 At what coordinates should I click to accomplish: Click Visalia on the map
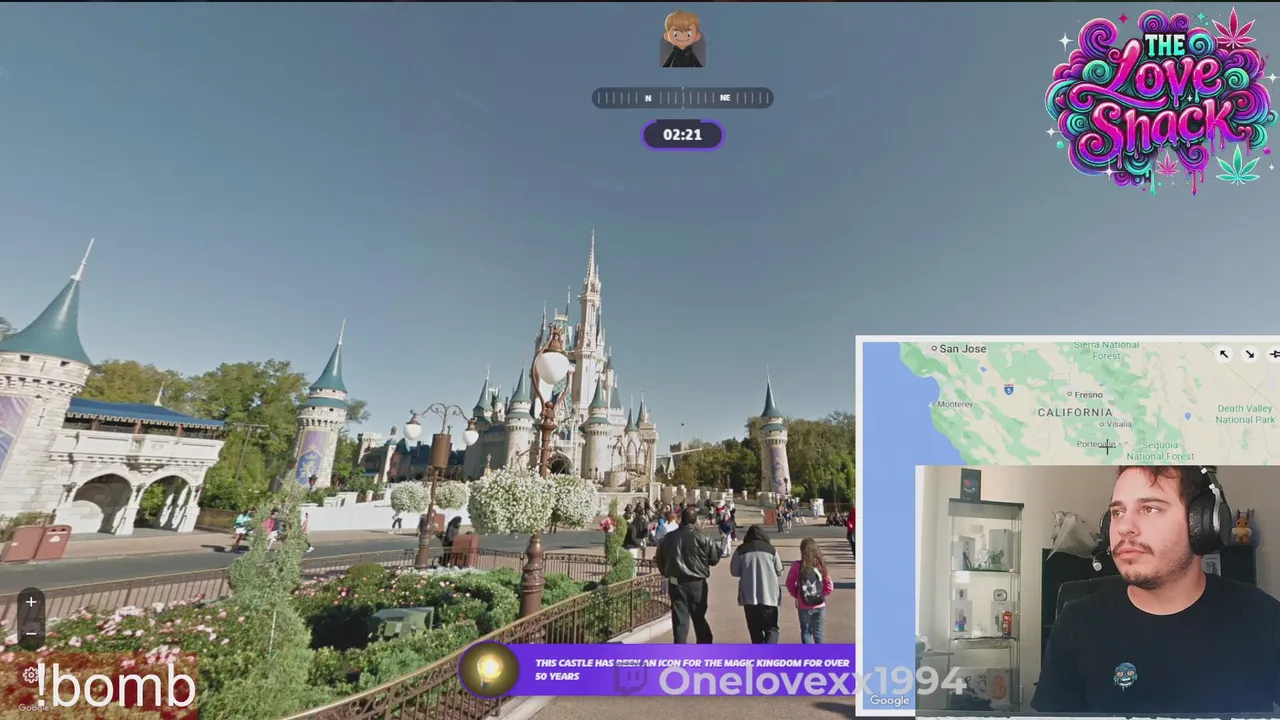1117,424
